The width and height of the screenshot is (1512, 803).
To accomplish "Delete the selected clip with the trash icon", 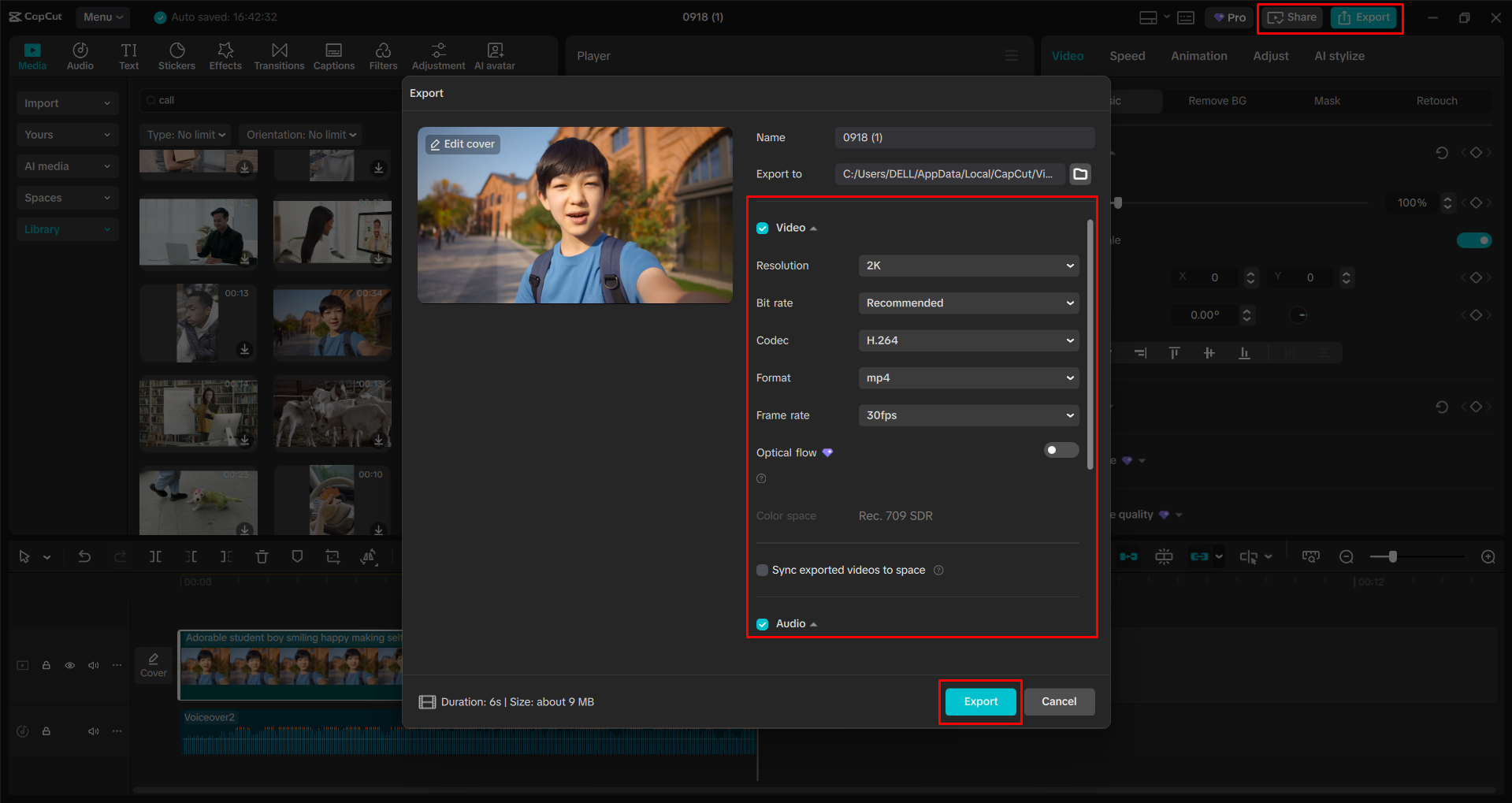I will (262, 556).
